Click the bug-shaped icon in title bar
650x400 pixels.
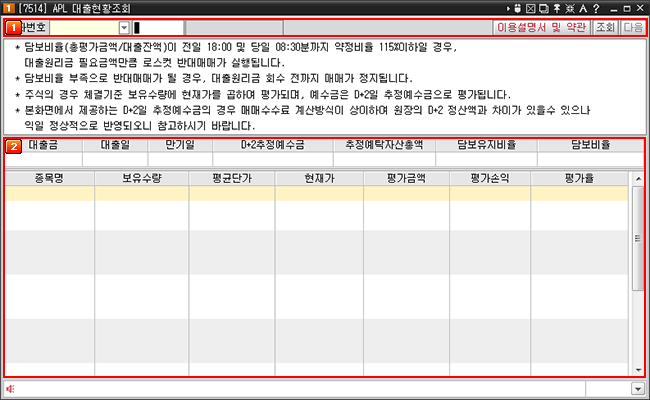point(569,8)
